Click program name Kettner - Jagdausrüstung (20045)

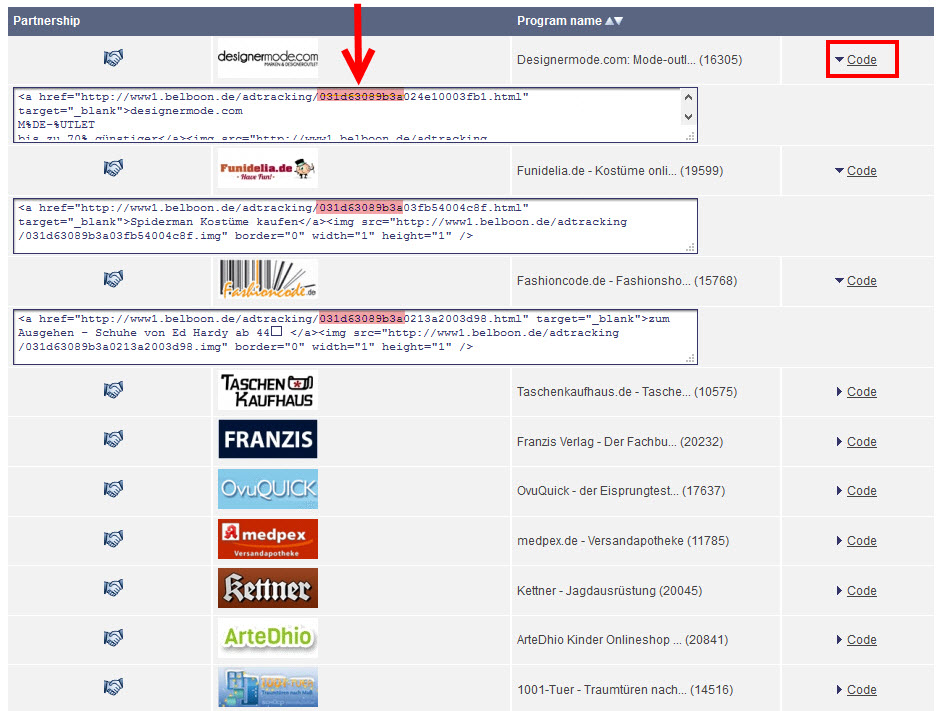point(609,591)
